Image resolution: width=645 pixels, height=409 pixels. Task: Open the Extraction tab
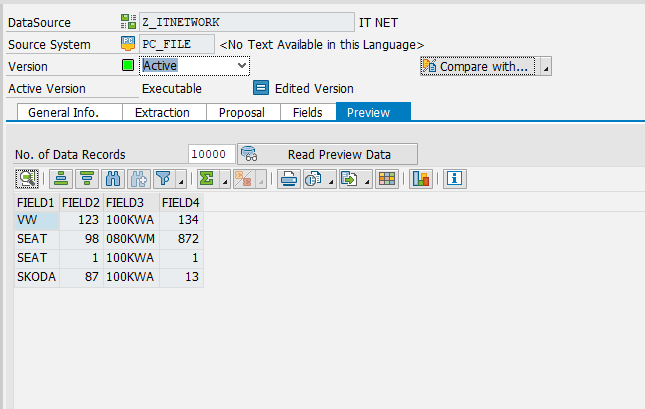coord(164,112)
